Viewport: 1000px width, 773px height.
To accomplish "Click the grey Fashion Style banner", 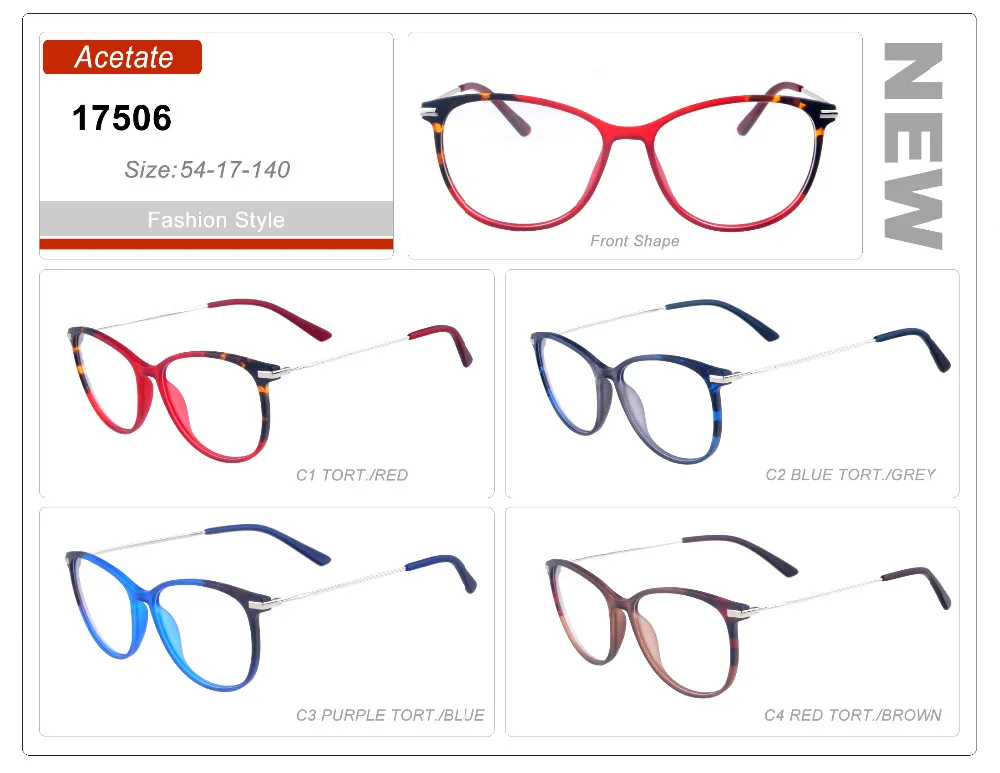I will coord(216,219).
